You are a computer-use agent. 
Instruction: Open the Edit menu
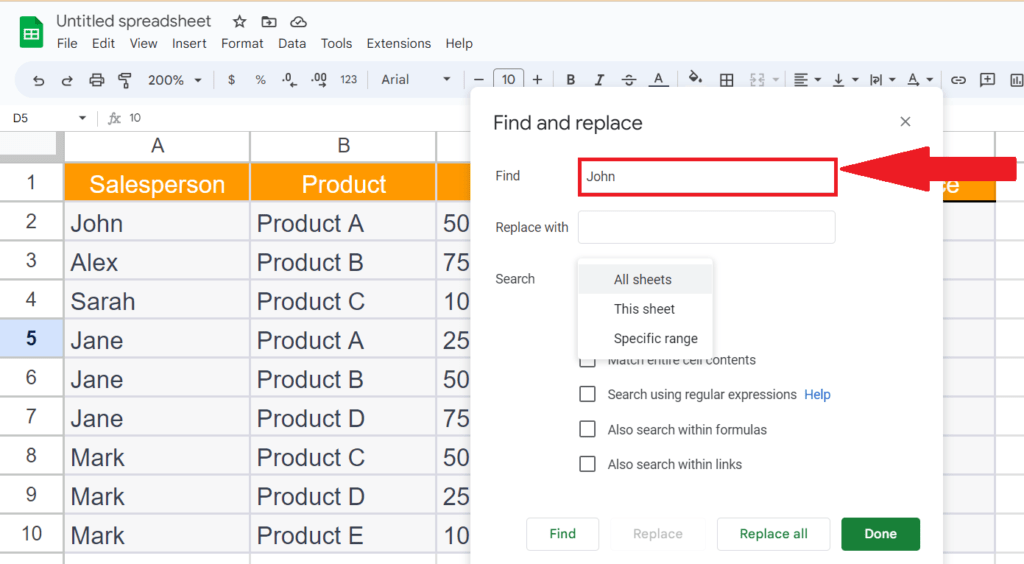[x=103, y=44]
